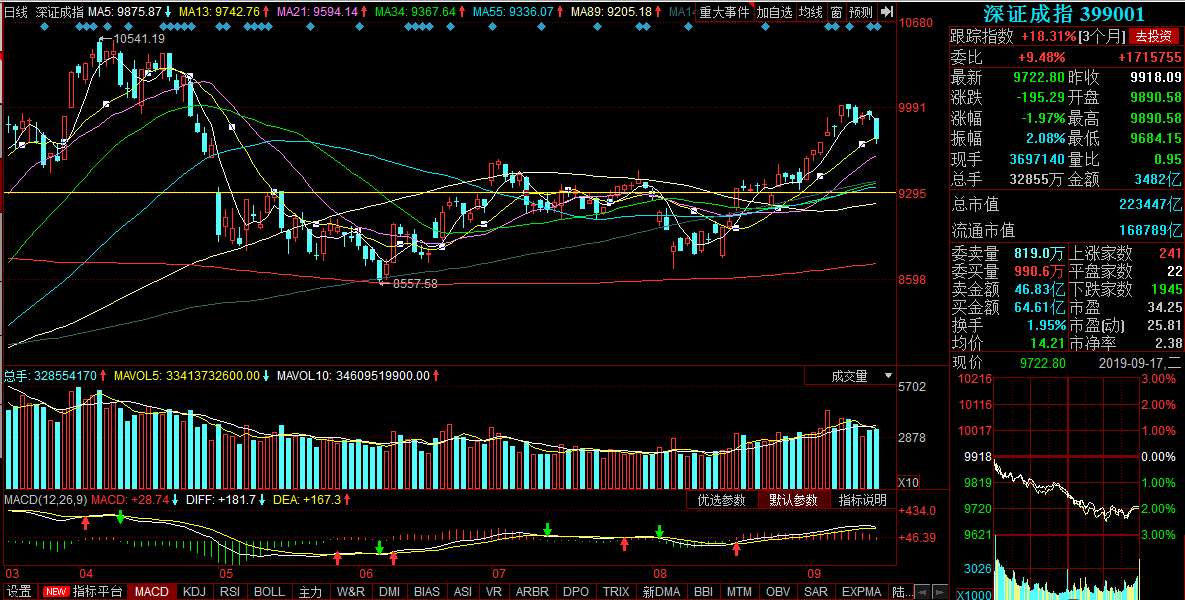Switch to the MTM indicator tab

pos(739,592)
